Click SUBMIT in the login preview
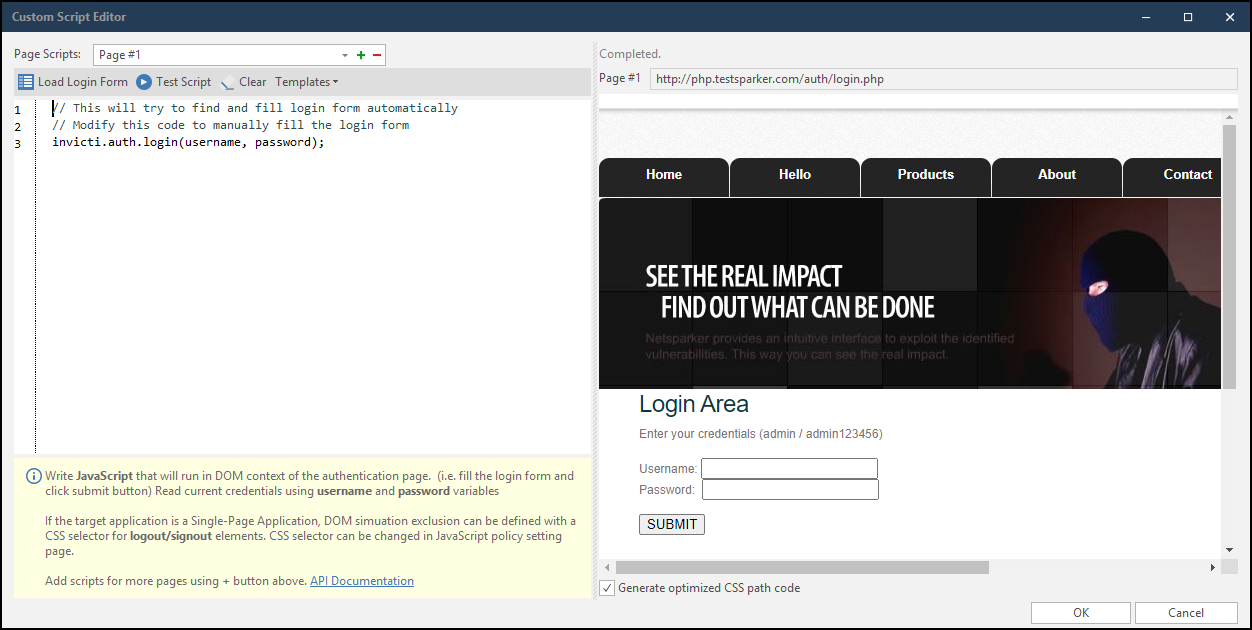This screenshot has width=1252, height=630. click(671, 524)
